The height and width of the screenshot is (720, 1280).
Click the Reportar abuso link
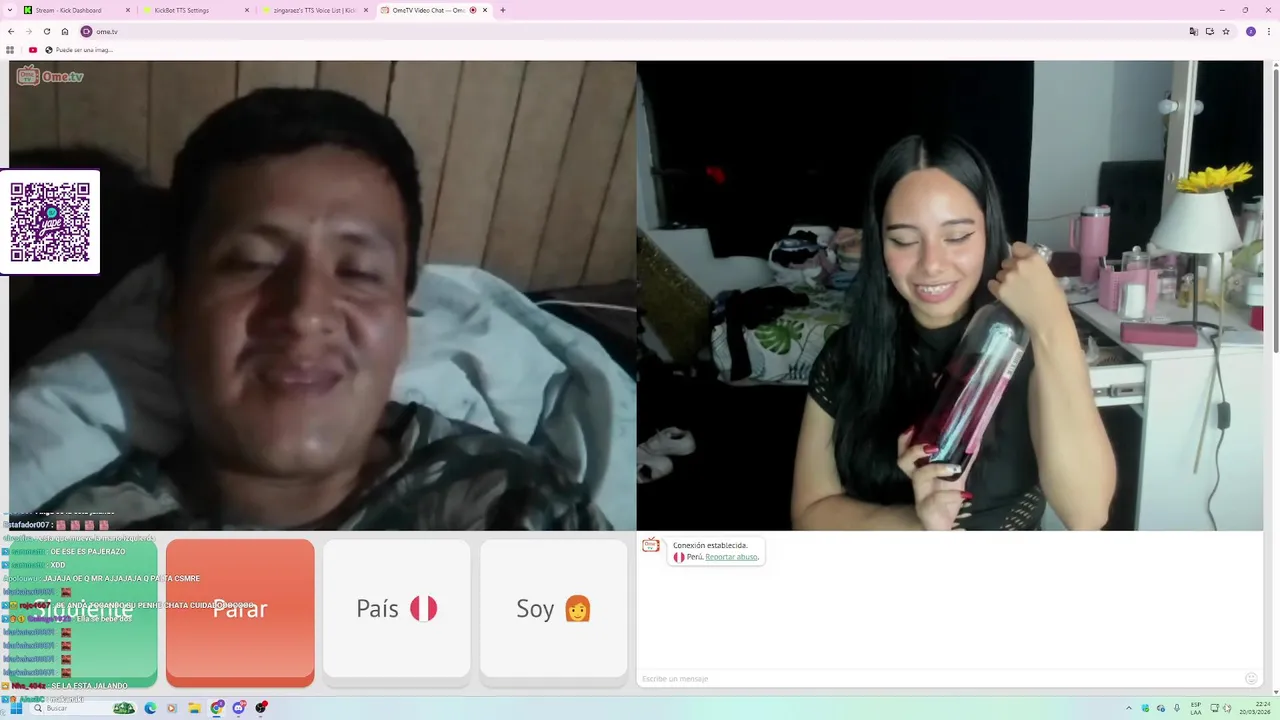[x=731, y=557]
